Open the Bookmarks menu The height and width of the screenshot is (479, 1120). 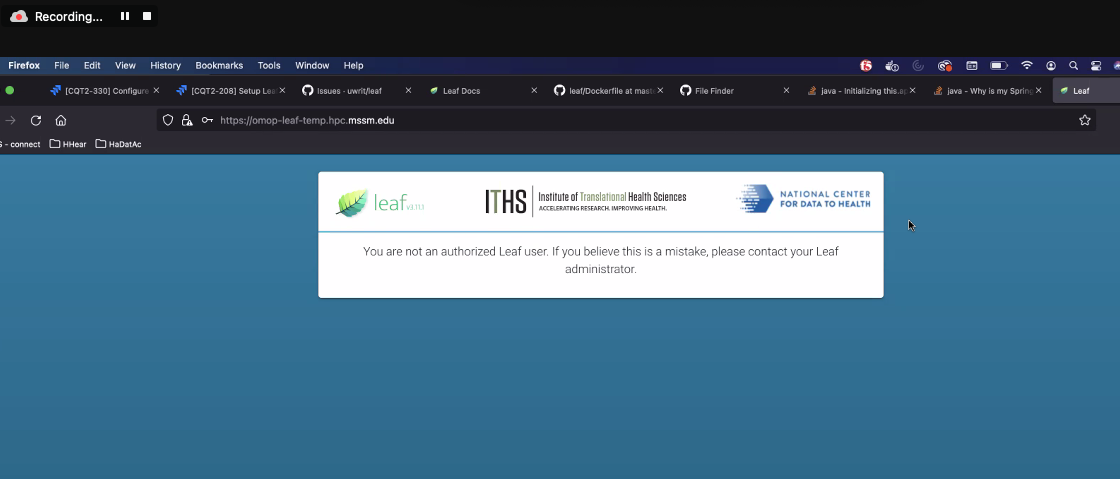coord(219,65)
